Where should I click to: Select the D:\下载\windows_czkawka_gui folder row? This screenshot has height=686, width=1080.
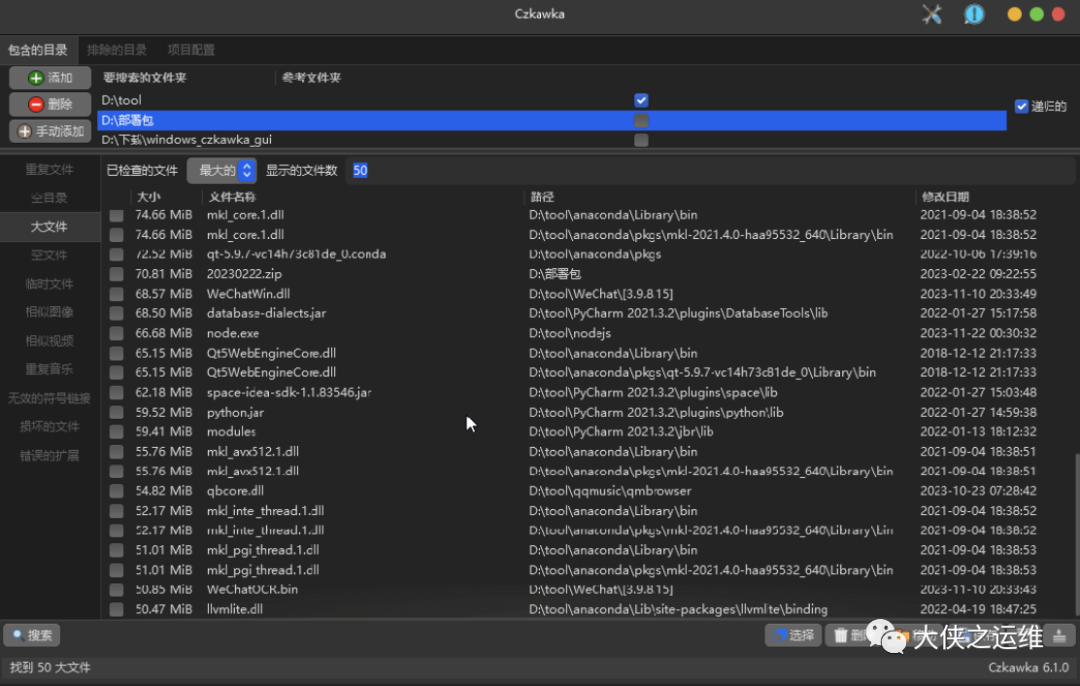551,140
